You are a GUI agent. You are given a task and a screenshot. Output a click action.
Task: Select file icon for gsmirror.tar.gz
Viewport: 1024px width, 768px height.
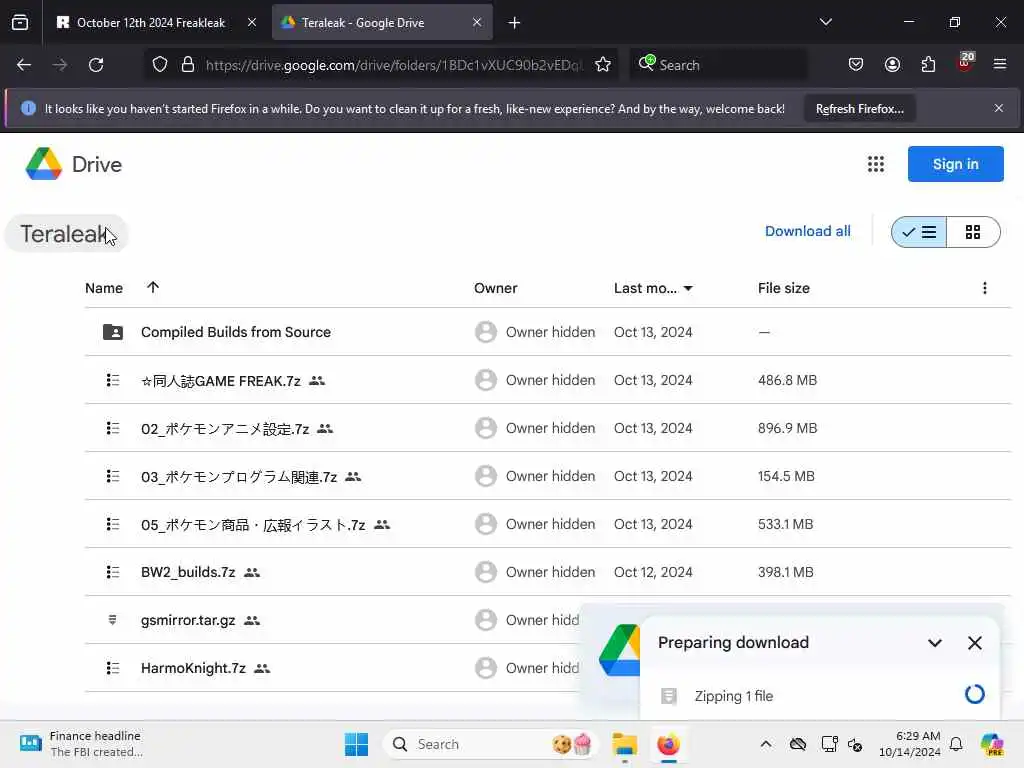(x=112, y=620)
